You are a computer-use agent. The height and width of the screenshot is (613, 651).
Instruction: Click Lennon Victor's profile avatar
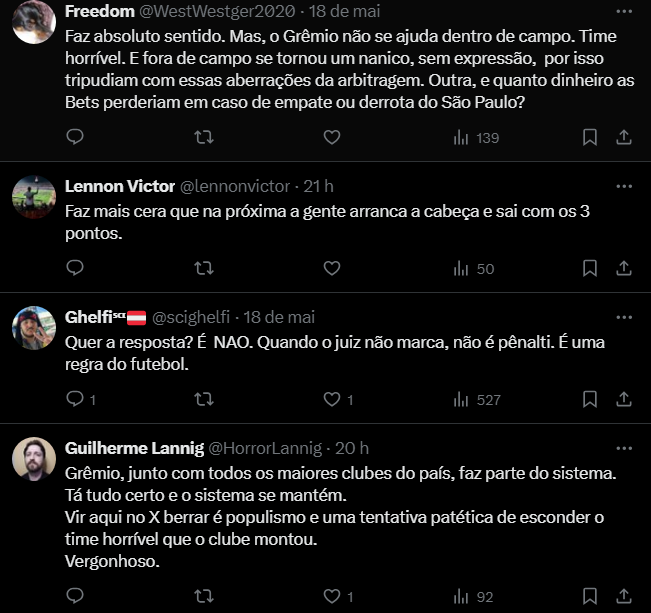pos(33,195)
